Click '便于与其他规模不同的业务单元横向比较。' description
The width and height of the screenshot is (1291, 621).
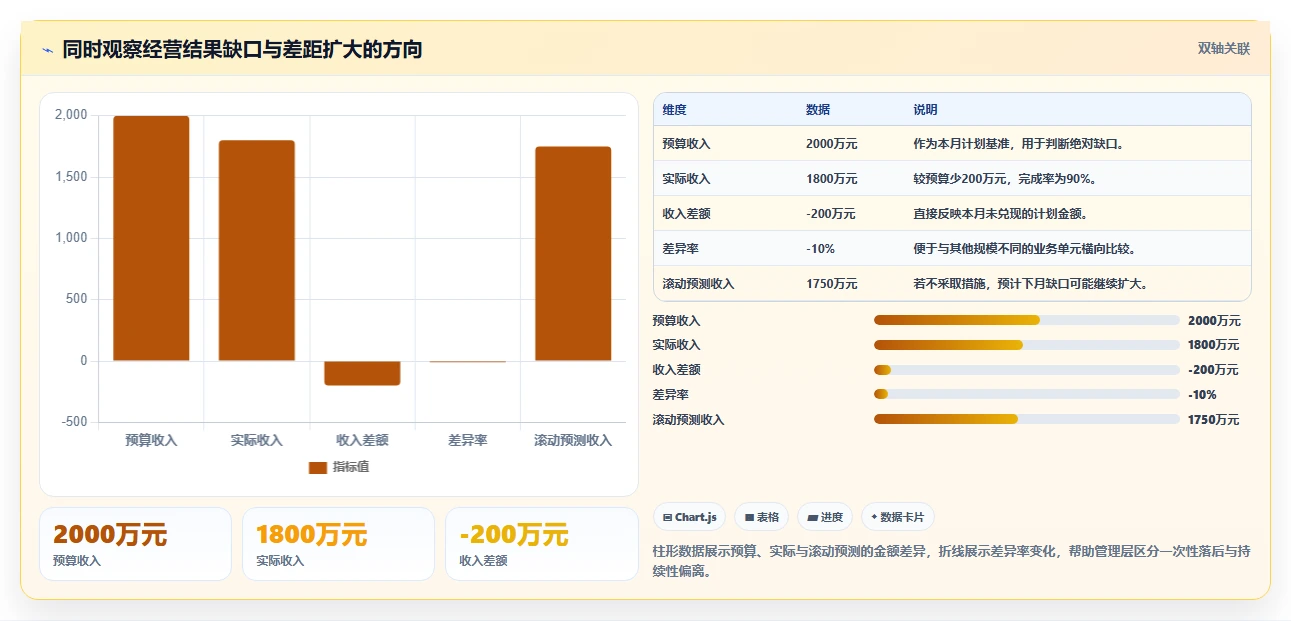tap(1026, 249)
